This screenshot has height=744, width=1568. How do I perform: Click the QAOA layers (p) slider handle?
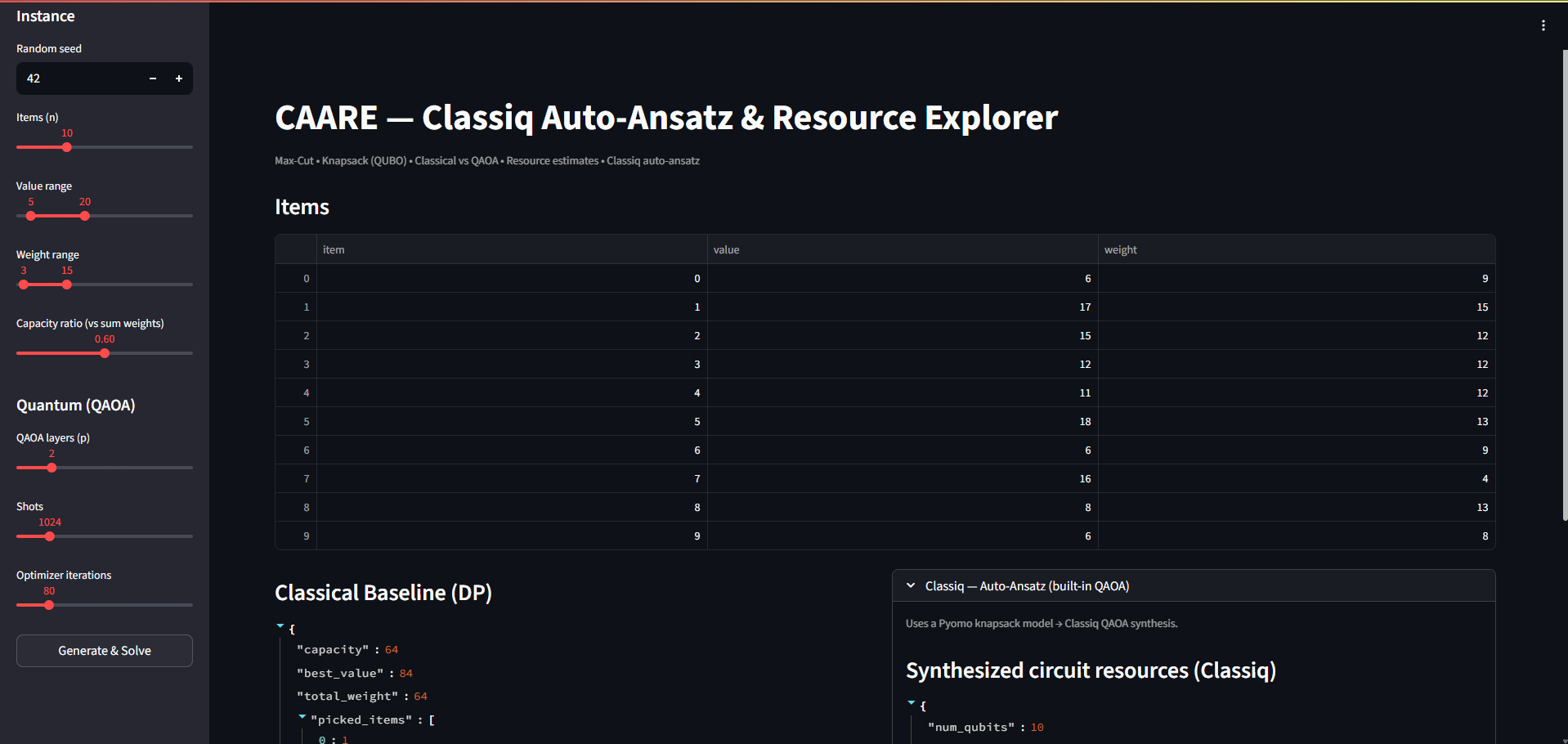point(52,468)
